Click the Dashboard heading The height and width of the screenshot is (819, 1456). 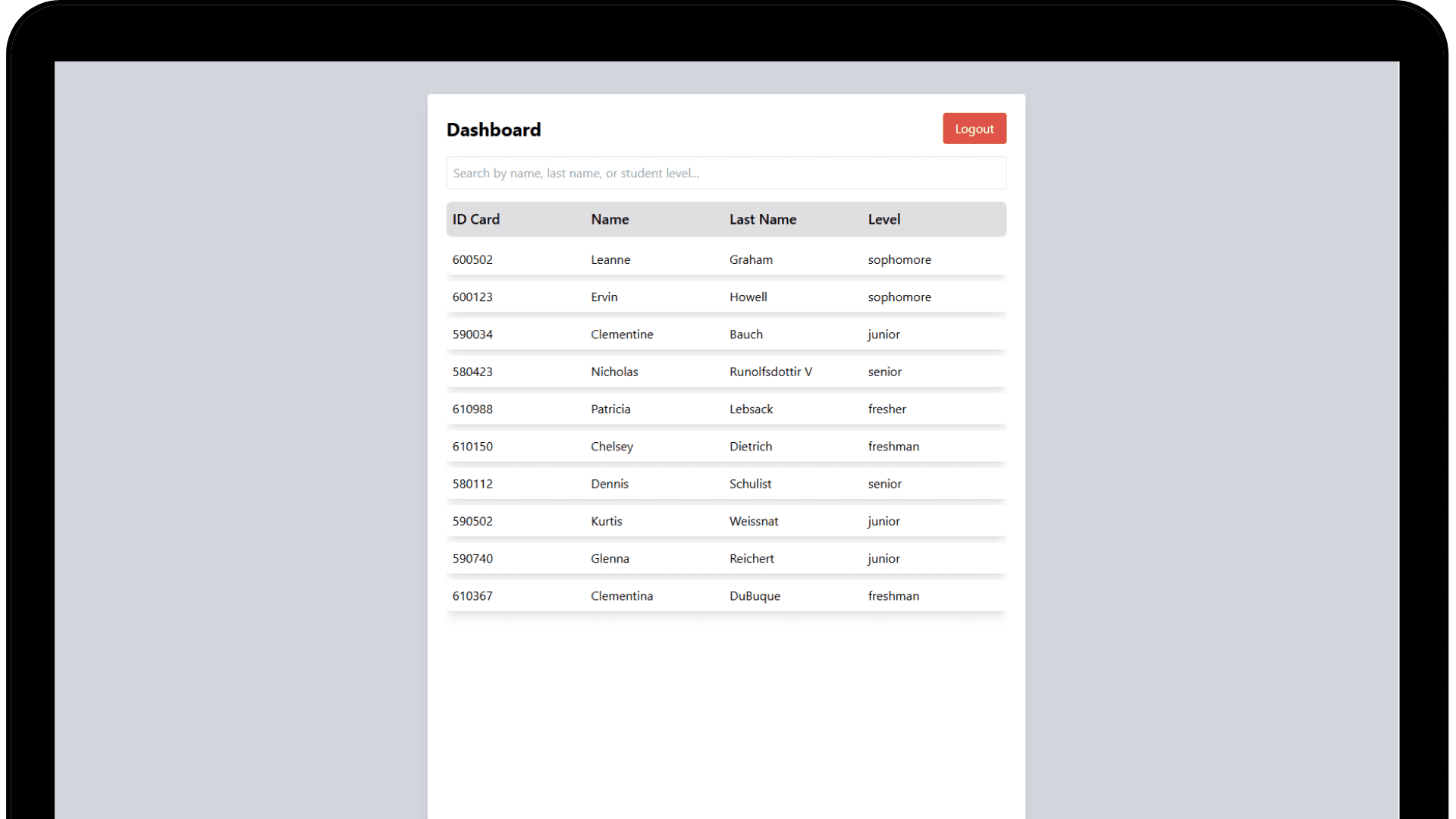tap(493, 129)
